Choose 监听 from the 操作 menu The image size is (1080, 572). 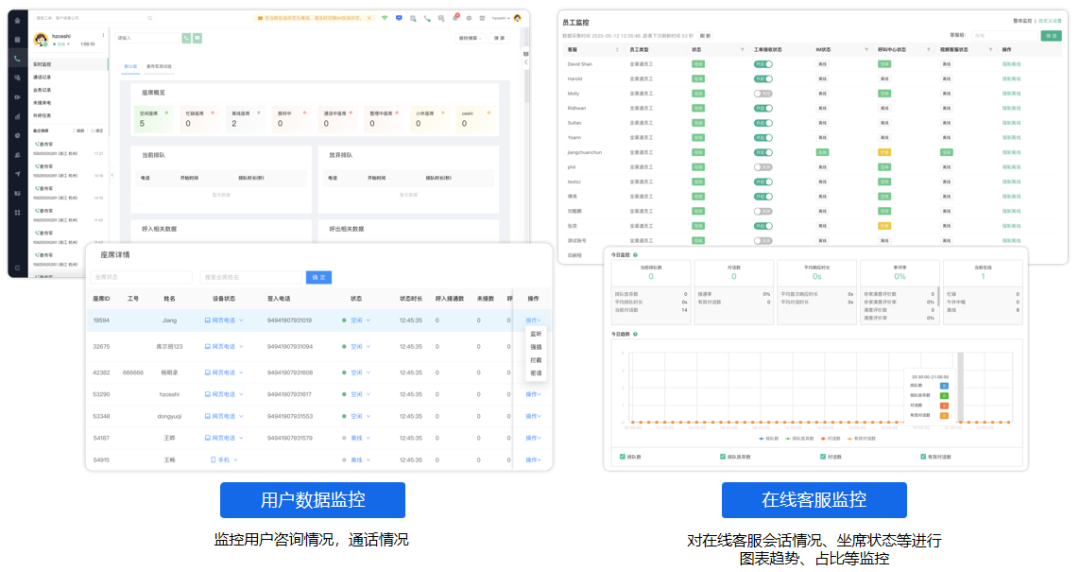536,334
